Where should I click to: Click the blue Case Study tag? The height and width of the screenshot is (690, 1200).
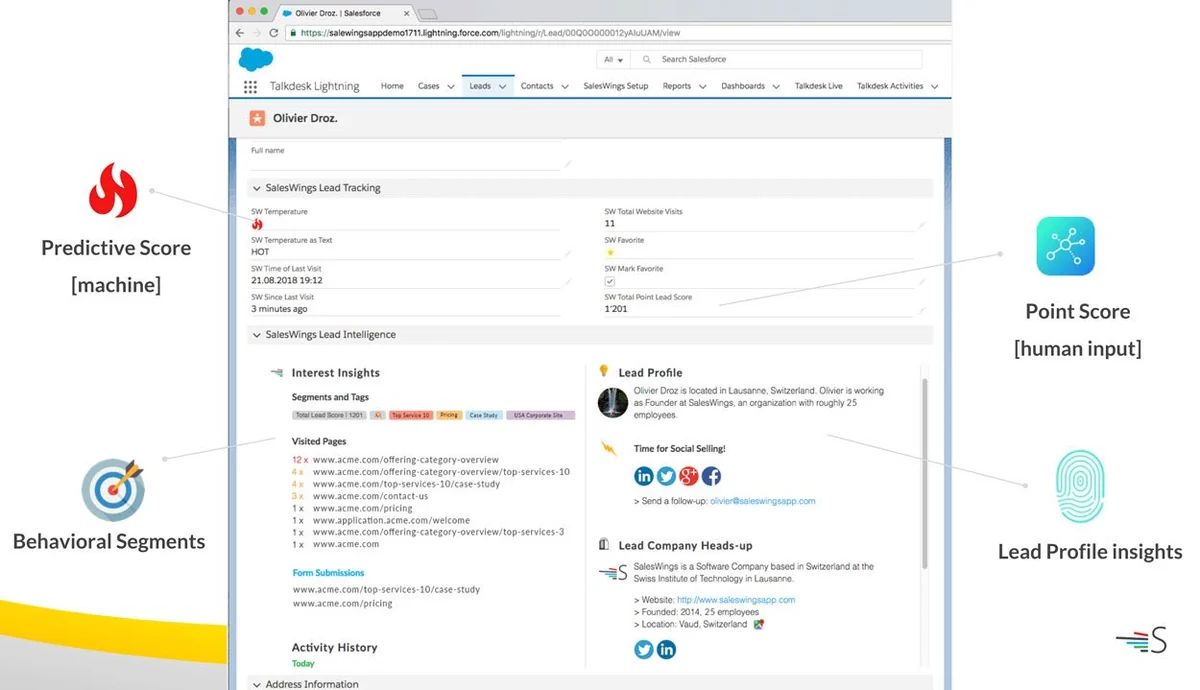484,415
